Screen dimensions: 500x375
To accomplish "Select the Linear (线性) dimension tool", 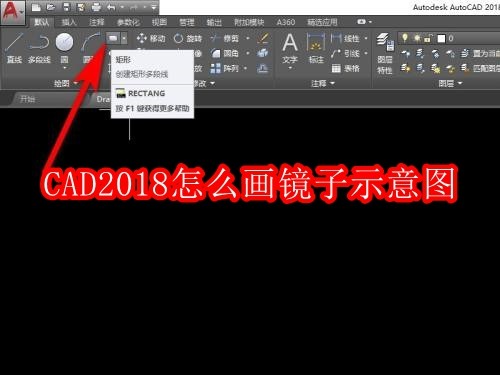I will tap(345, 39).
